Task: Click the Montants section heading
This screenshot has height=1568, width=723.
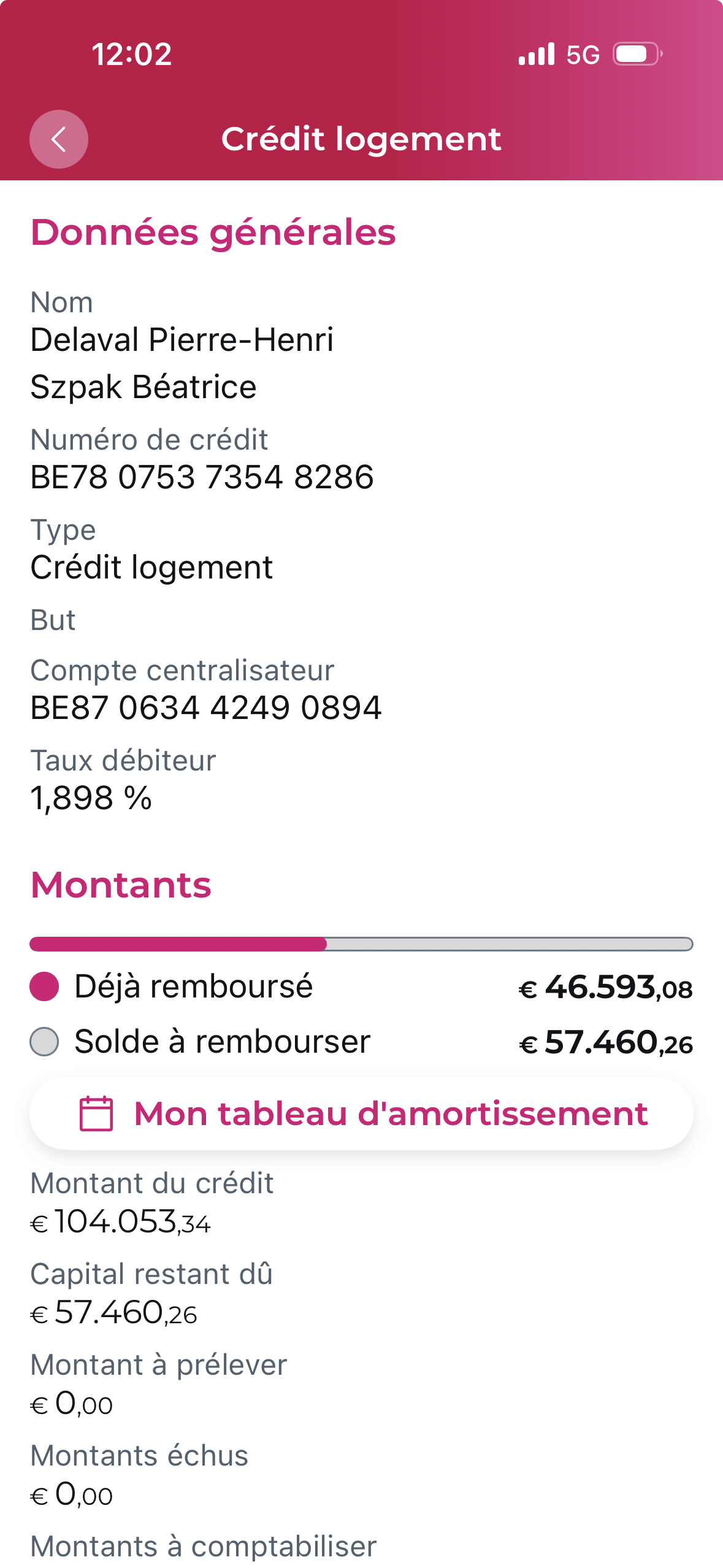Action: click(121, 885)
